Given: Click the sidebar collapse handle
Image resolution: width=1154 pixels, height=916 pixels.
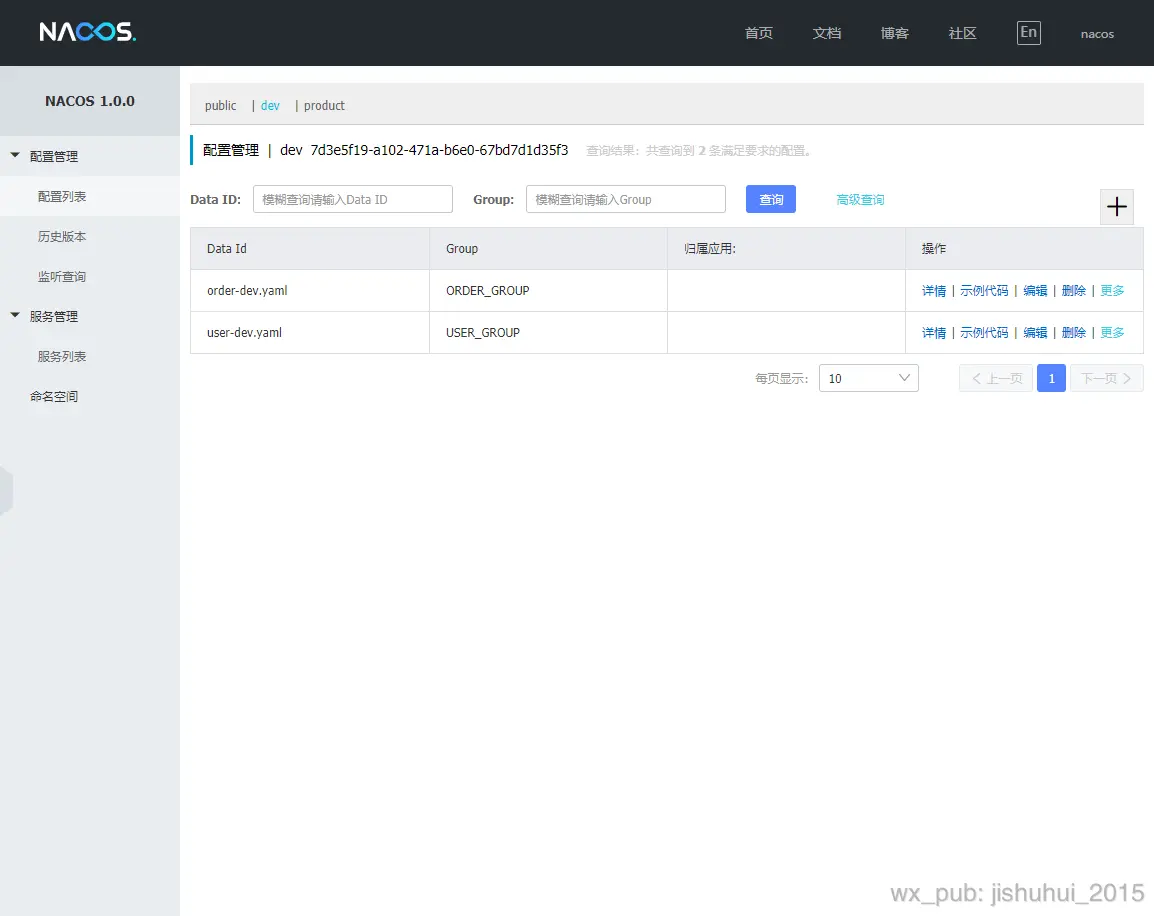Looking at the screenshot, I should click(6, 489).
